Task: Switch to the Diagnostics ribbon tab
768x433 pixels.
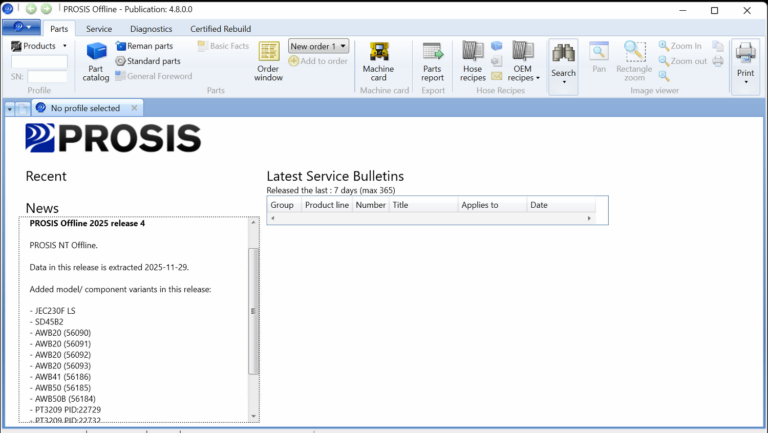Action: [151, 29]
